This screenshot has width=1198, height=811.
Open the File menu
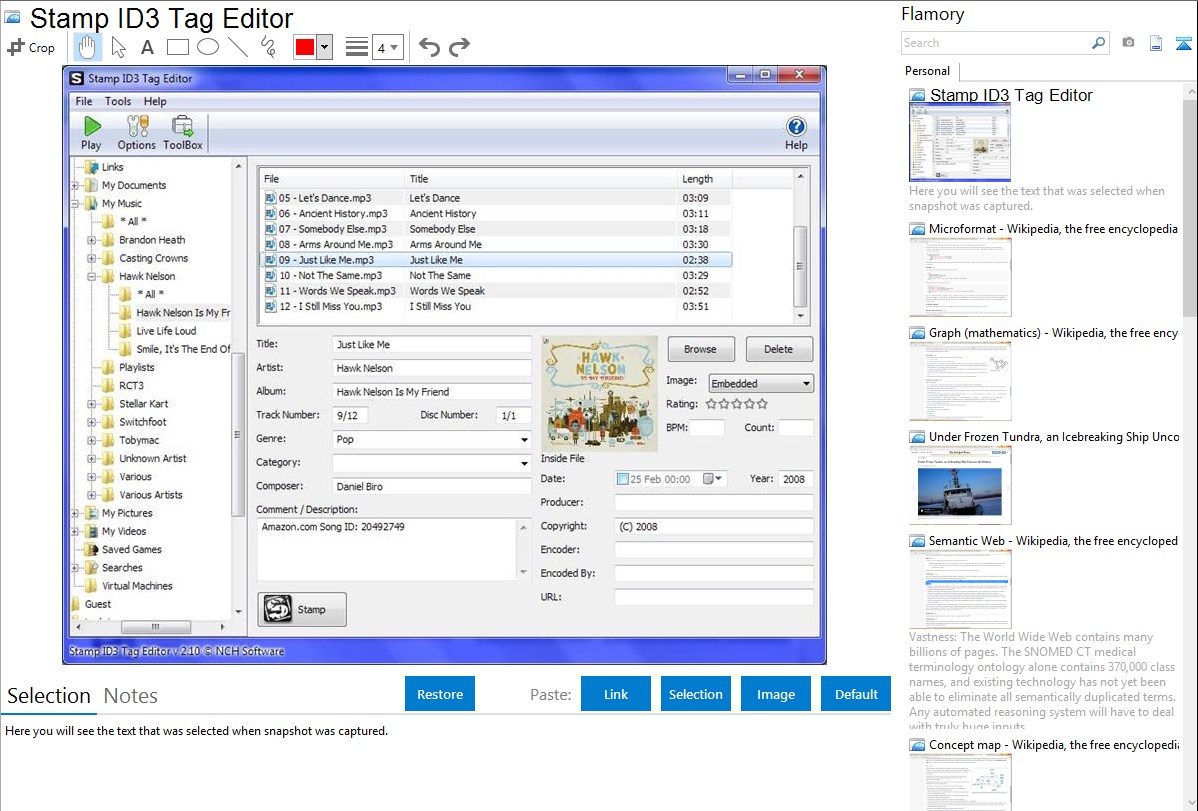coord(83,101)
